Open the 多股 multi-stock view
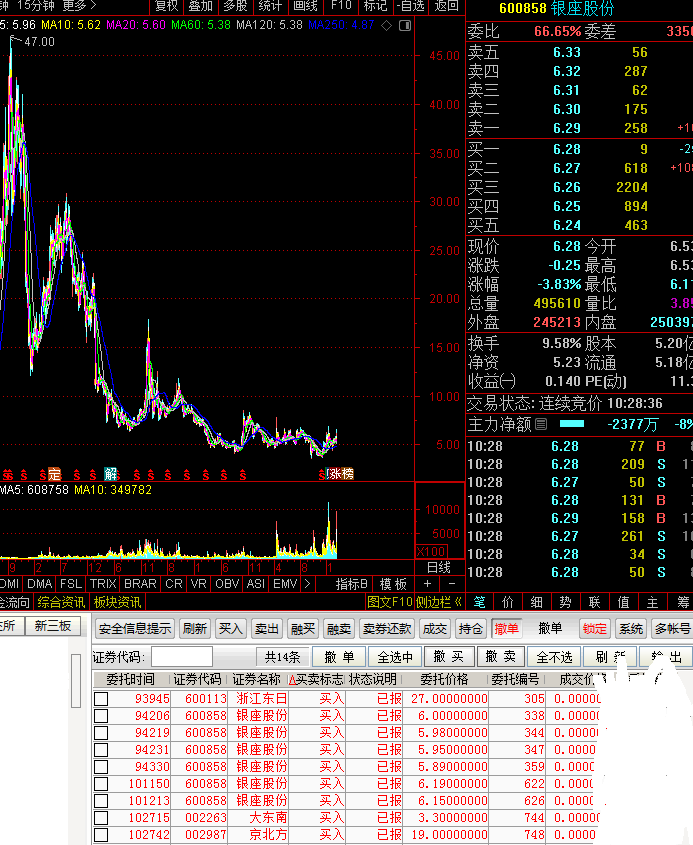This screenshot has width=693, height=845. click(235, 6)
